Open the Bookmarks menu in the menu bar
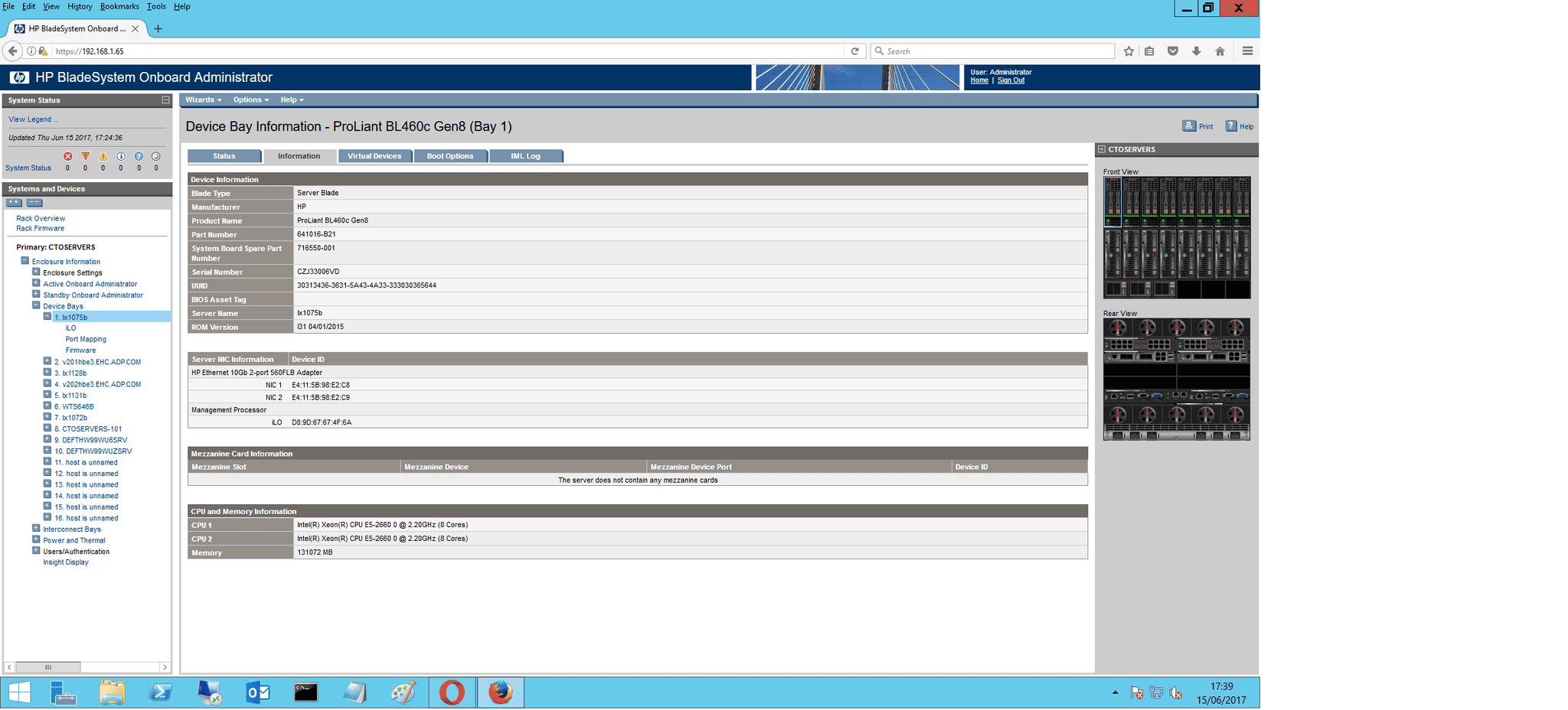This screenshot has width=1568, height=710. [119, 7]
